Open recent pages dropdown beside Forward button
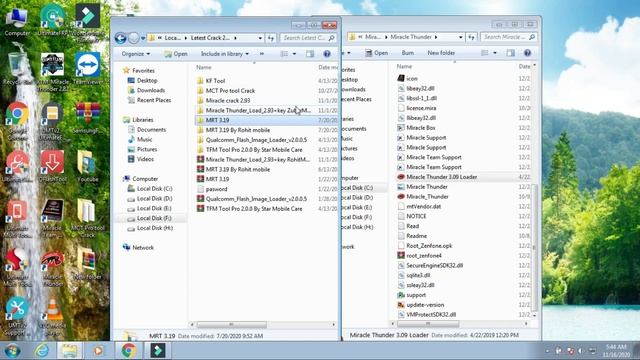This screenshot has height=360, width=640. (143, 38)
